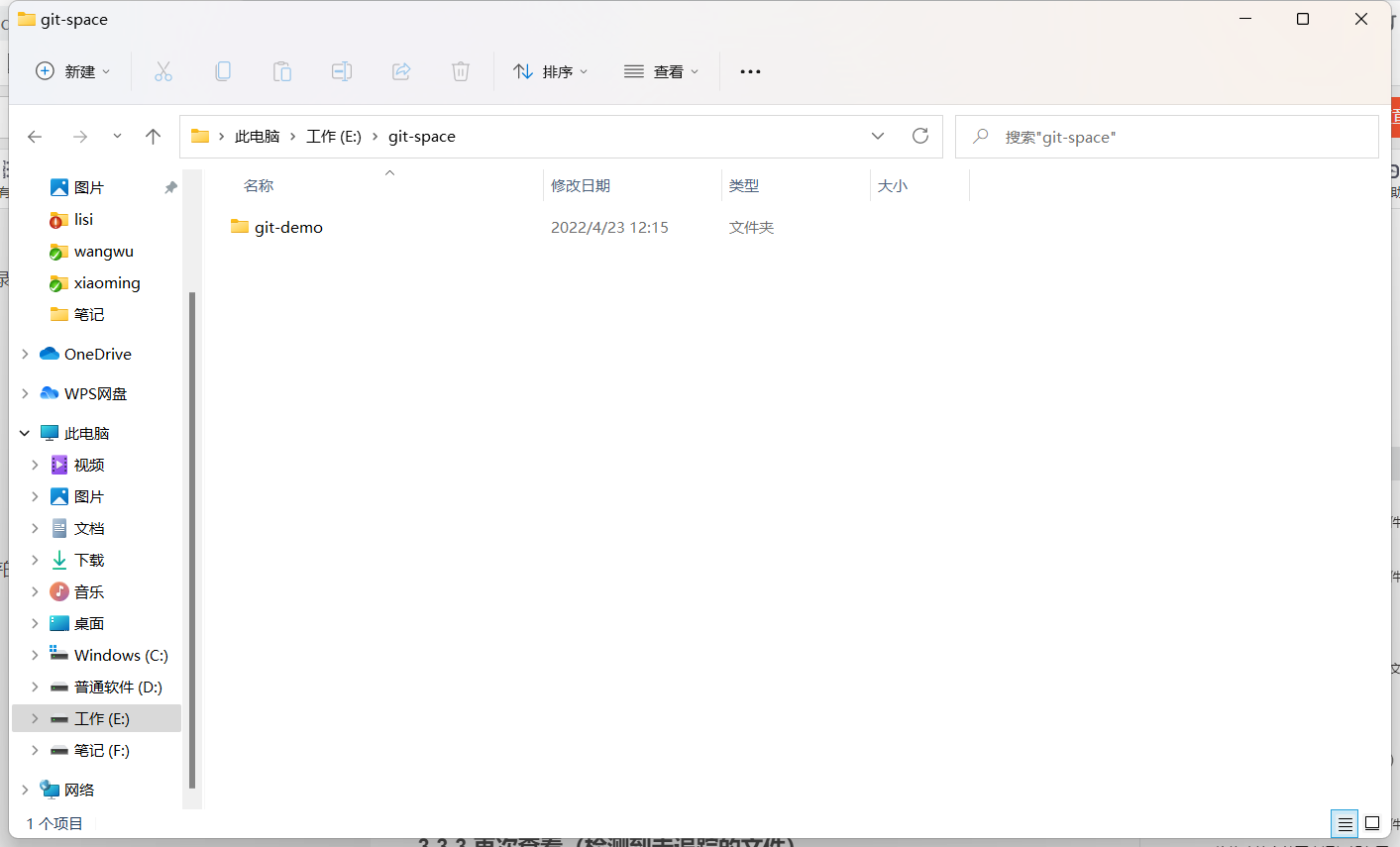Click the Cut scissors icon
The width and height of the screenshot is (1400, 847).
click(163, 71)
